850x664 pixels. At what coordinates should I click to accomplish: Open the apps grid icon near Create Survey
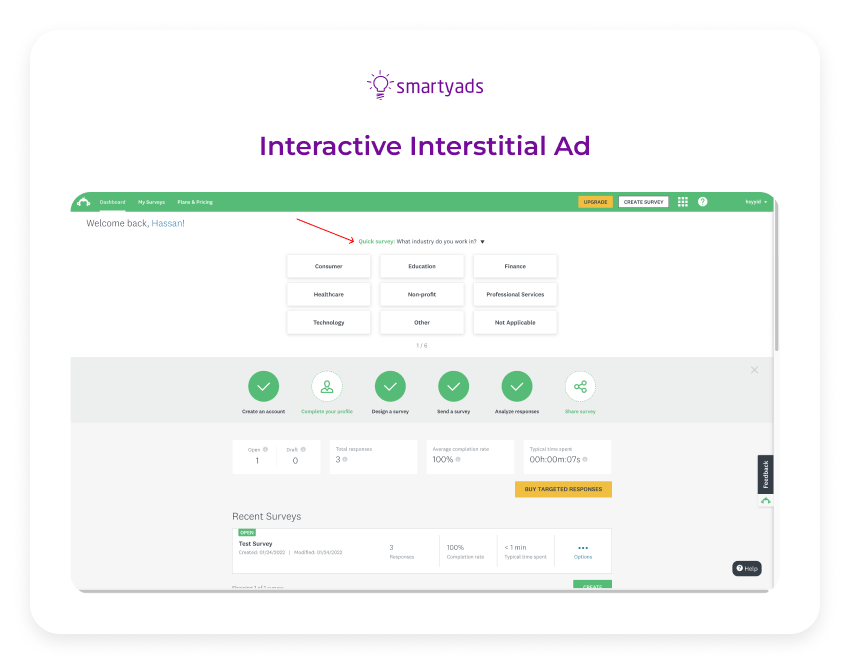682,201
